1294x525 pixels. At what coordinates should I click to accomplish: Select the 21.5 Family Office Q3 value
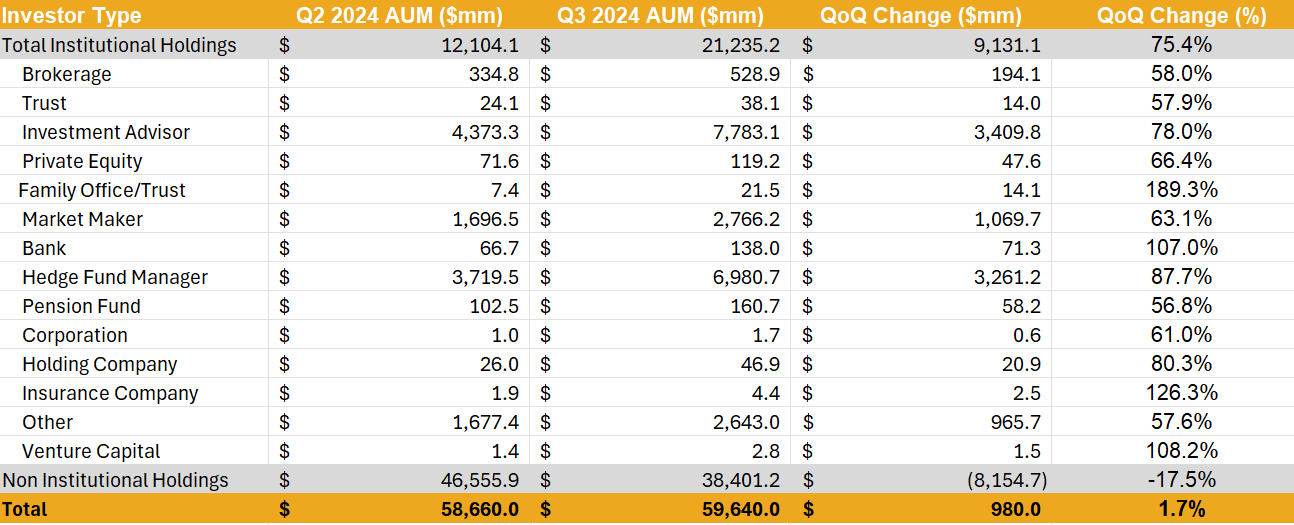tap(762, 190)
